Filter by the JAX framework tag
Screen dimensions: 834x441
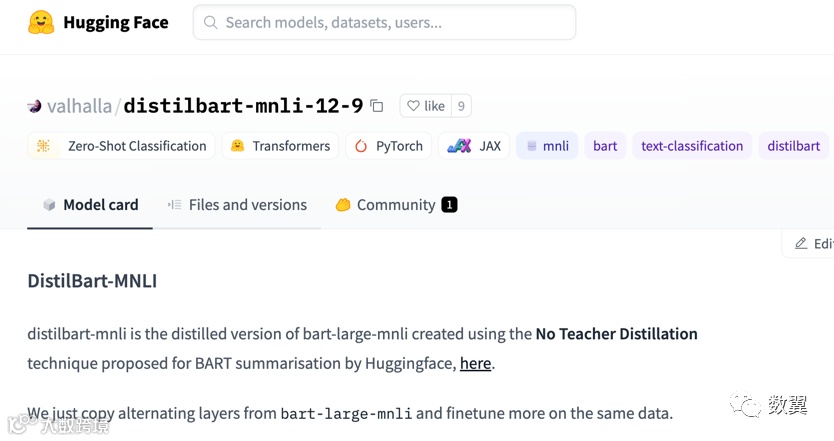pos(473,146)
